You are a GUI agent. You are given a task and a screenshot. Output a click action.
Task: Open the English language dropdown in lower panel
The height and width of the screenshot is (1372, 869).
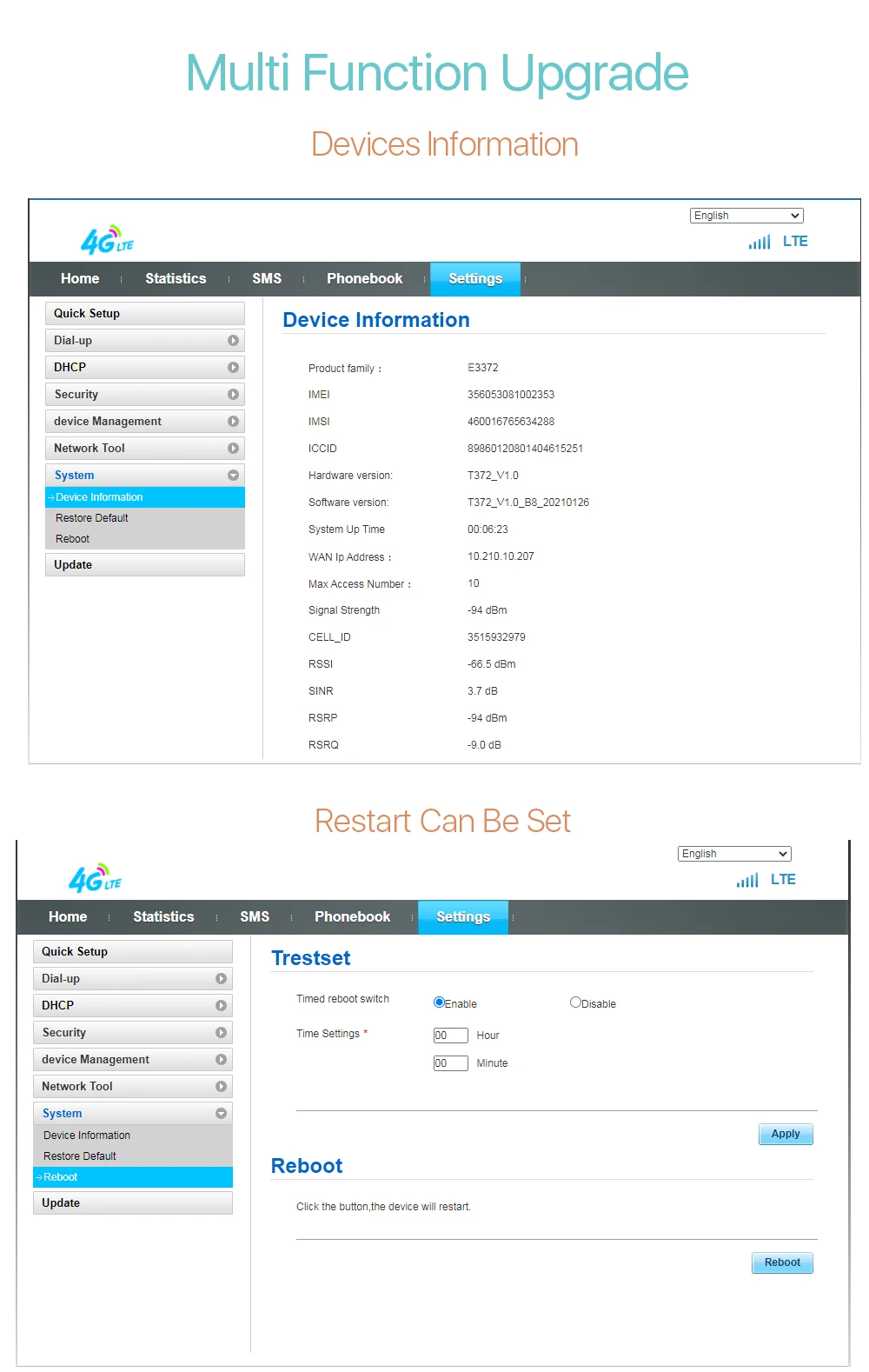734,854
